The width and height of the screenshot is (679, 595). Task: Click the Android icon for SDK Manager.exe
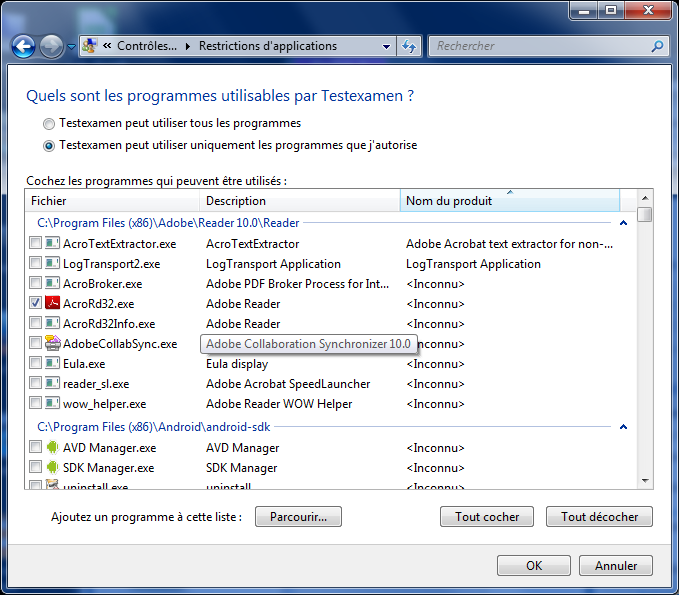pos(52,467)
